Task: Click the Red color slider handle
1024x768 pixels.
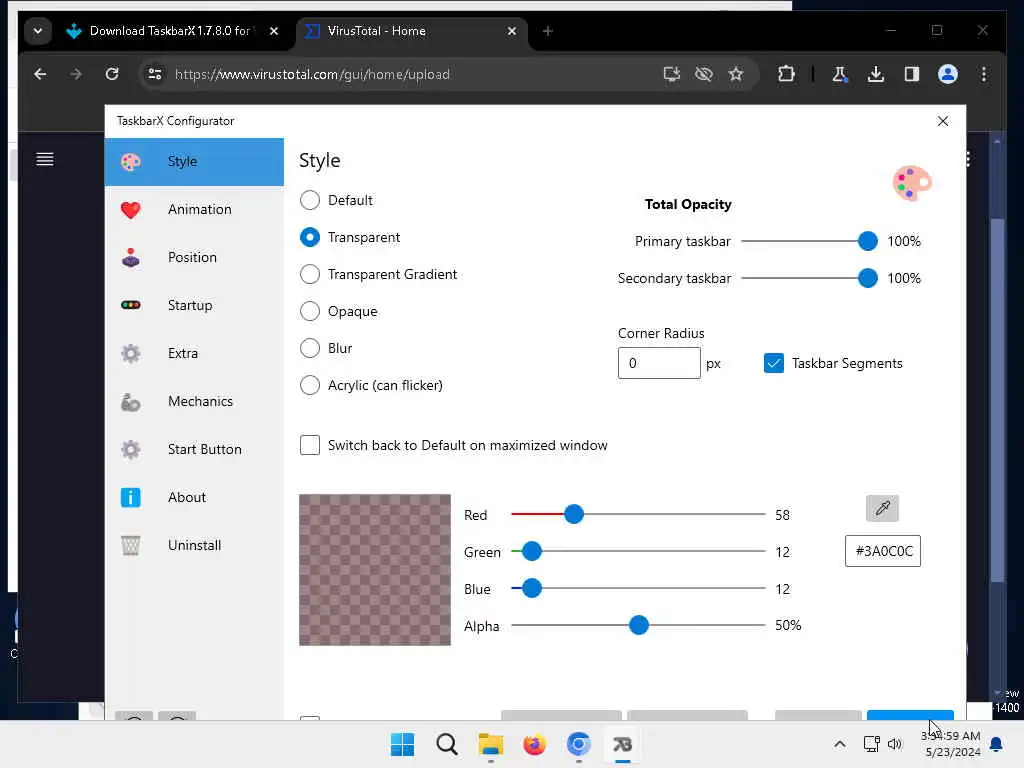Action: [574, 514]
